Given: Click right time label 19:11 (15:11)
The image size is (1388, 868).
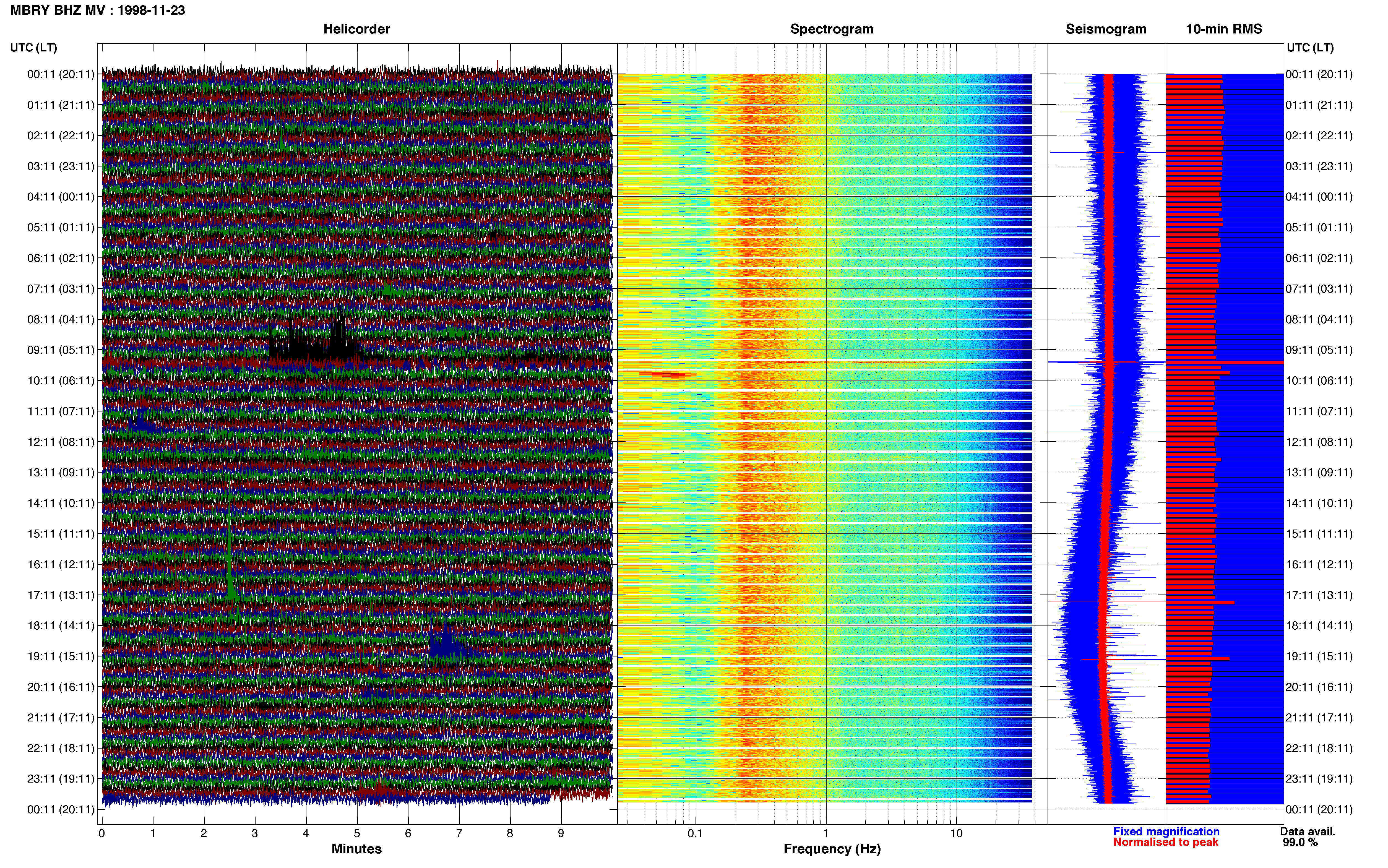Looking at the screenshot, I should [x=1319, y=656].
